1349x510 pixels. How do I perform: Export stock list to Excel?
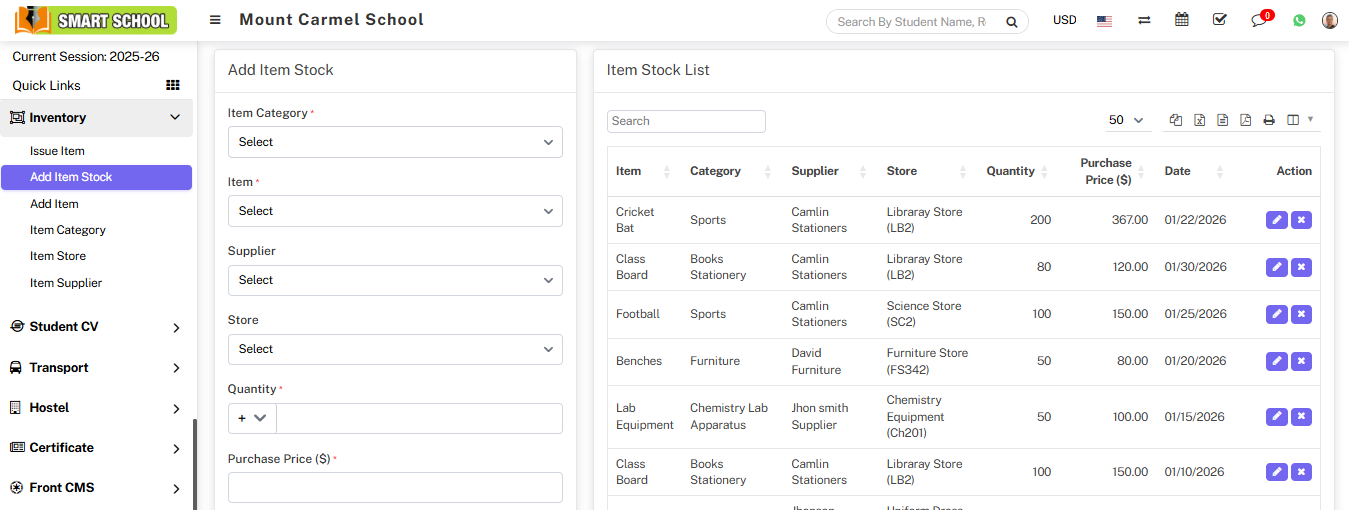pos(1199,120)
